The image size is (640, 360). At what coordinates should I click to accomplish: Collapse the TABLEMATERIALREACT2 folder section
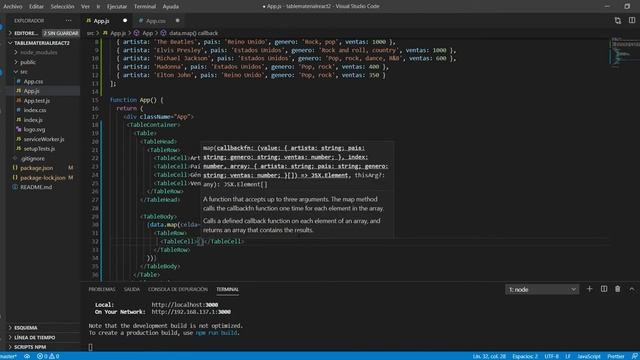click(x=41, y=43)
